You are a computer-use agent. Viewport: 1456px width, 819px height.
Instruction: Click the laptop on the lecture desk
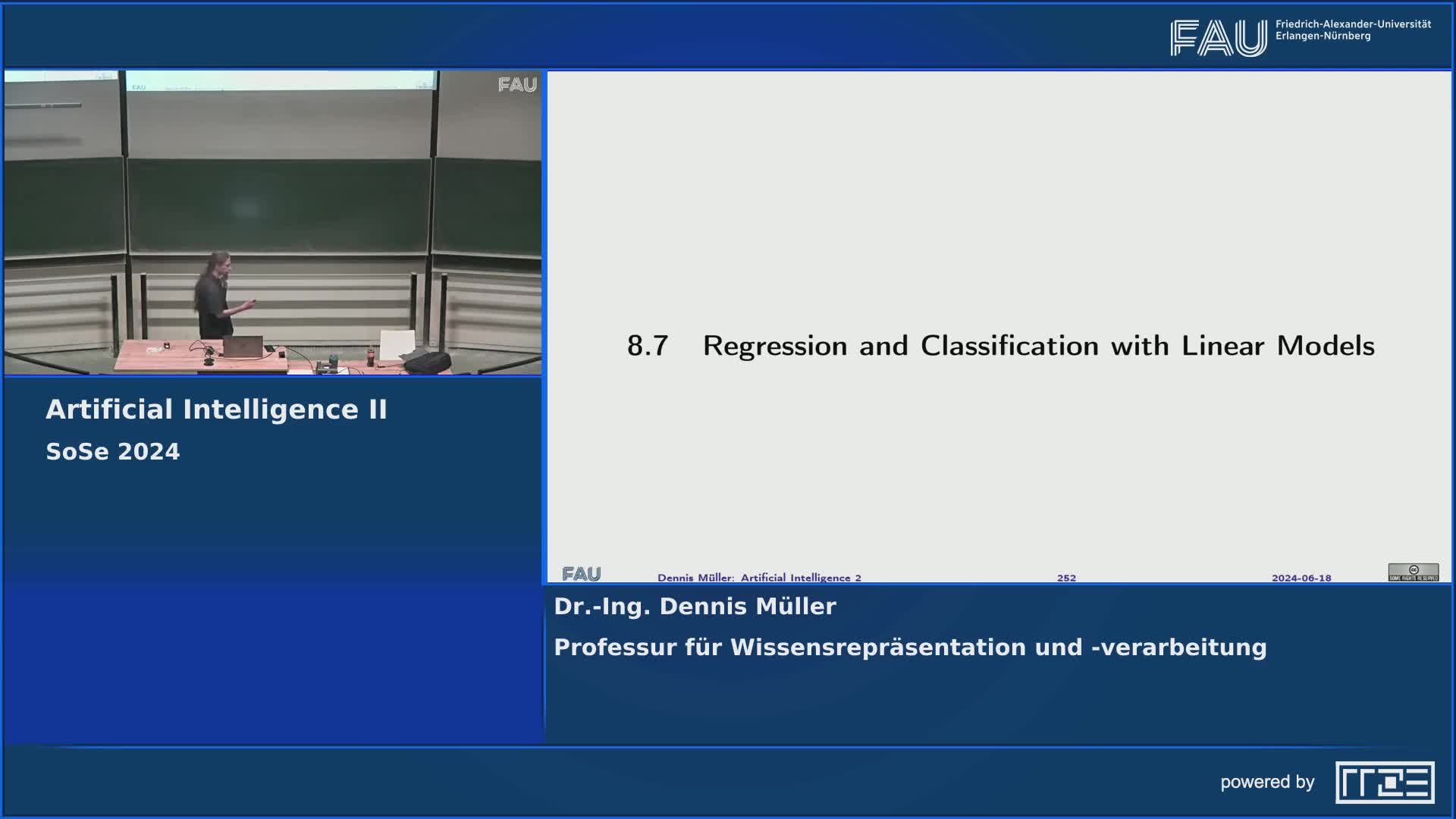pyautogui.click(x=243, y=347)
